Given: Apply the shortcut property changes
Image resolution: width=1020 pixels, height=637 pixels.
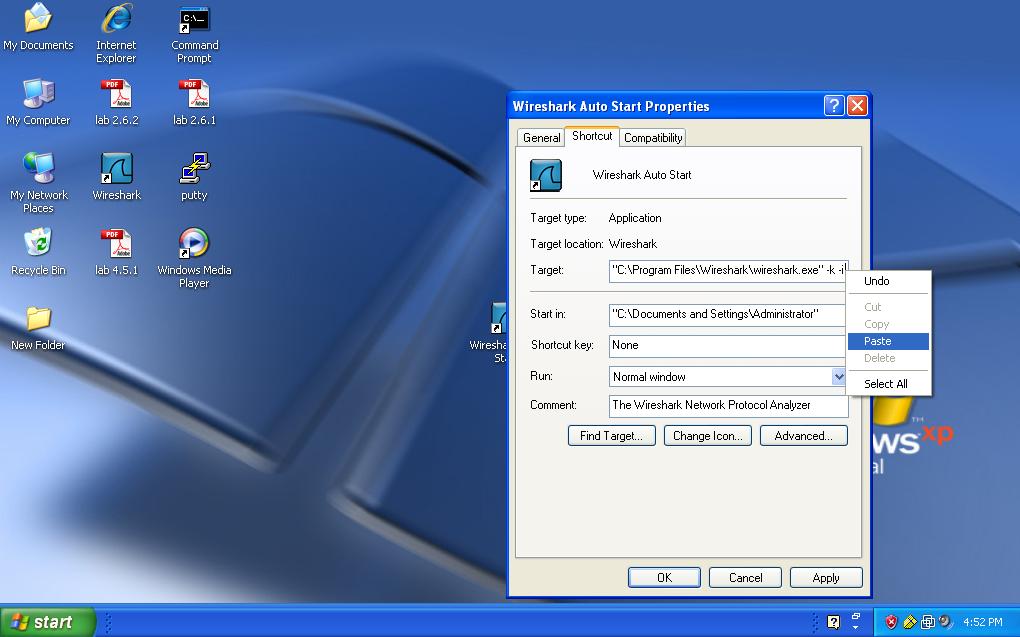Looking at the screenshot, I should point(826,578).
